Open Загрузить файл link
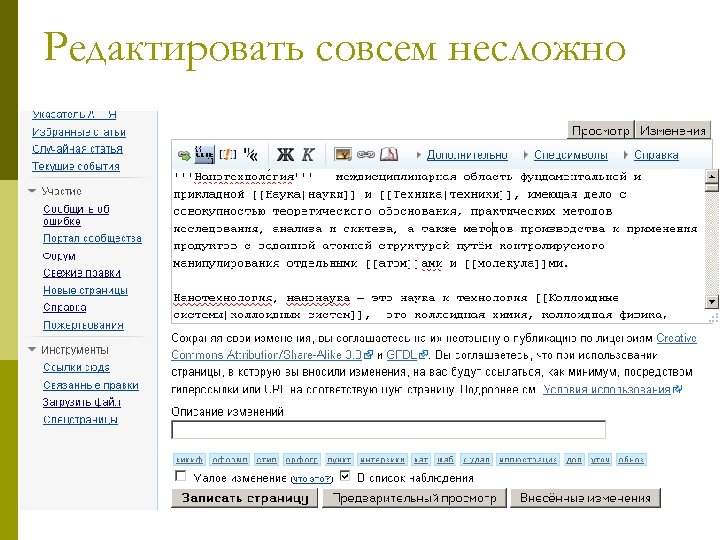The height and width of the screenshot is (540, 720). click(82, 402)
